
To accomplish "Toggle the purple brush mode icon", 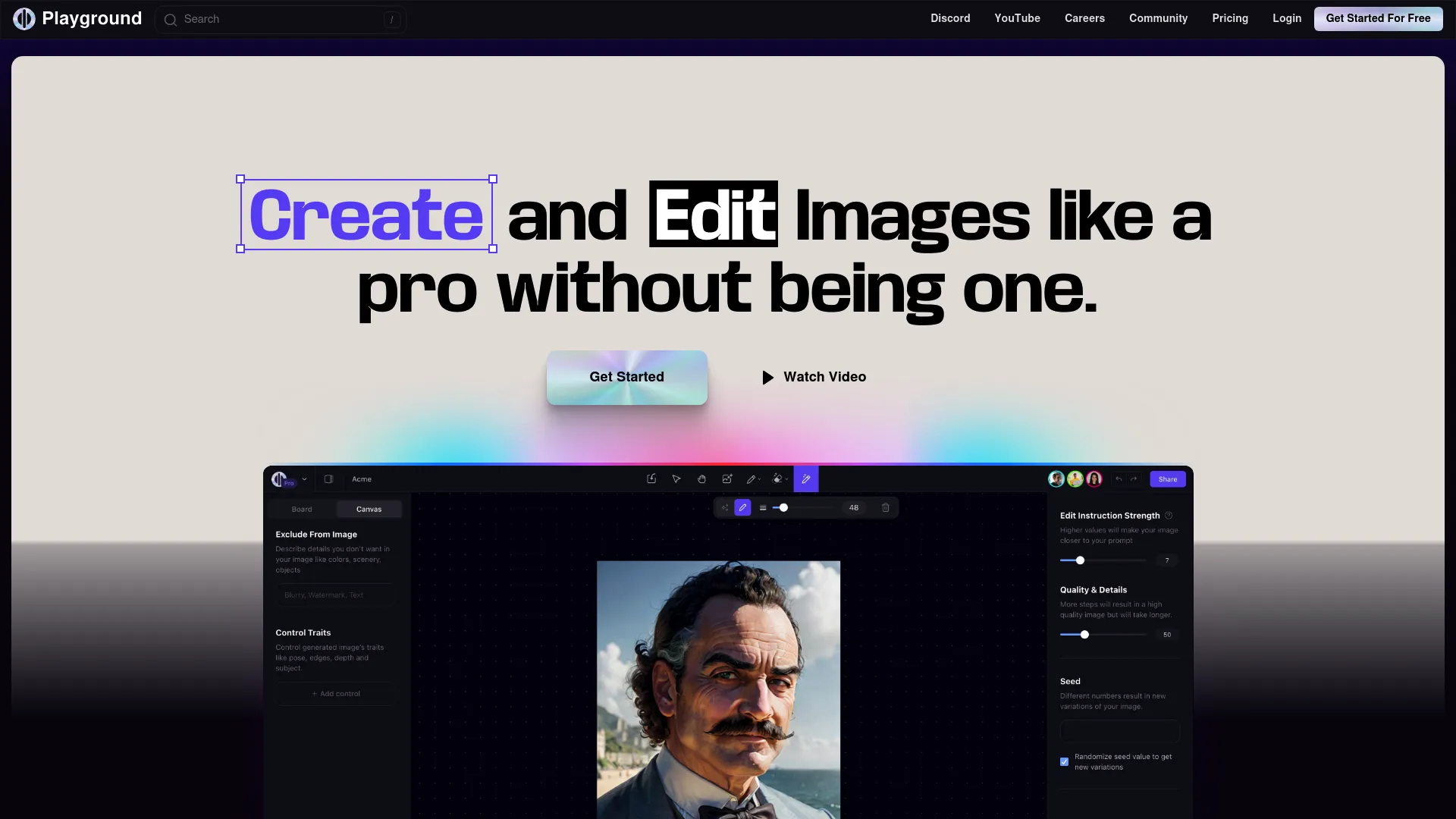I will click(x=743, y=508).
